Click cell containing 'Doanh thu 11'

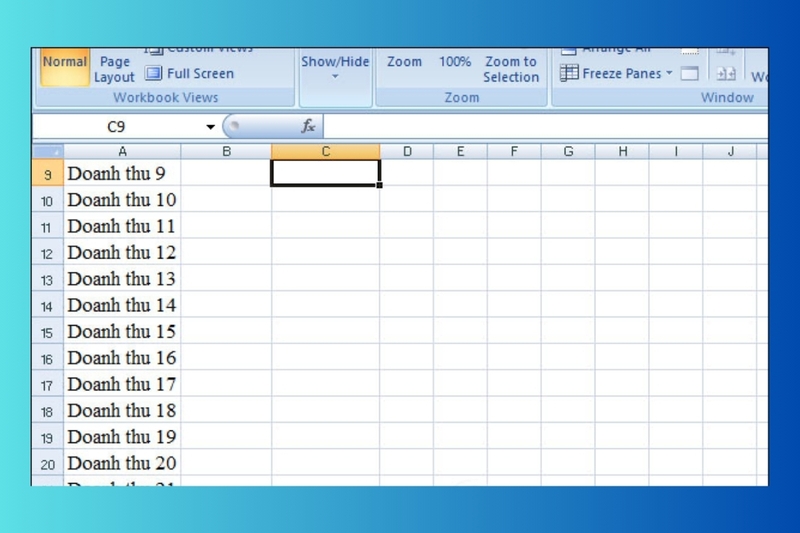[122, 226]
